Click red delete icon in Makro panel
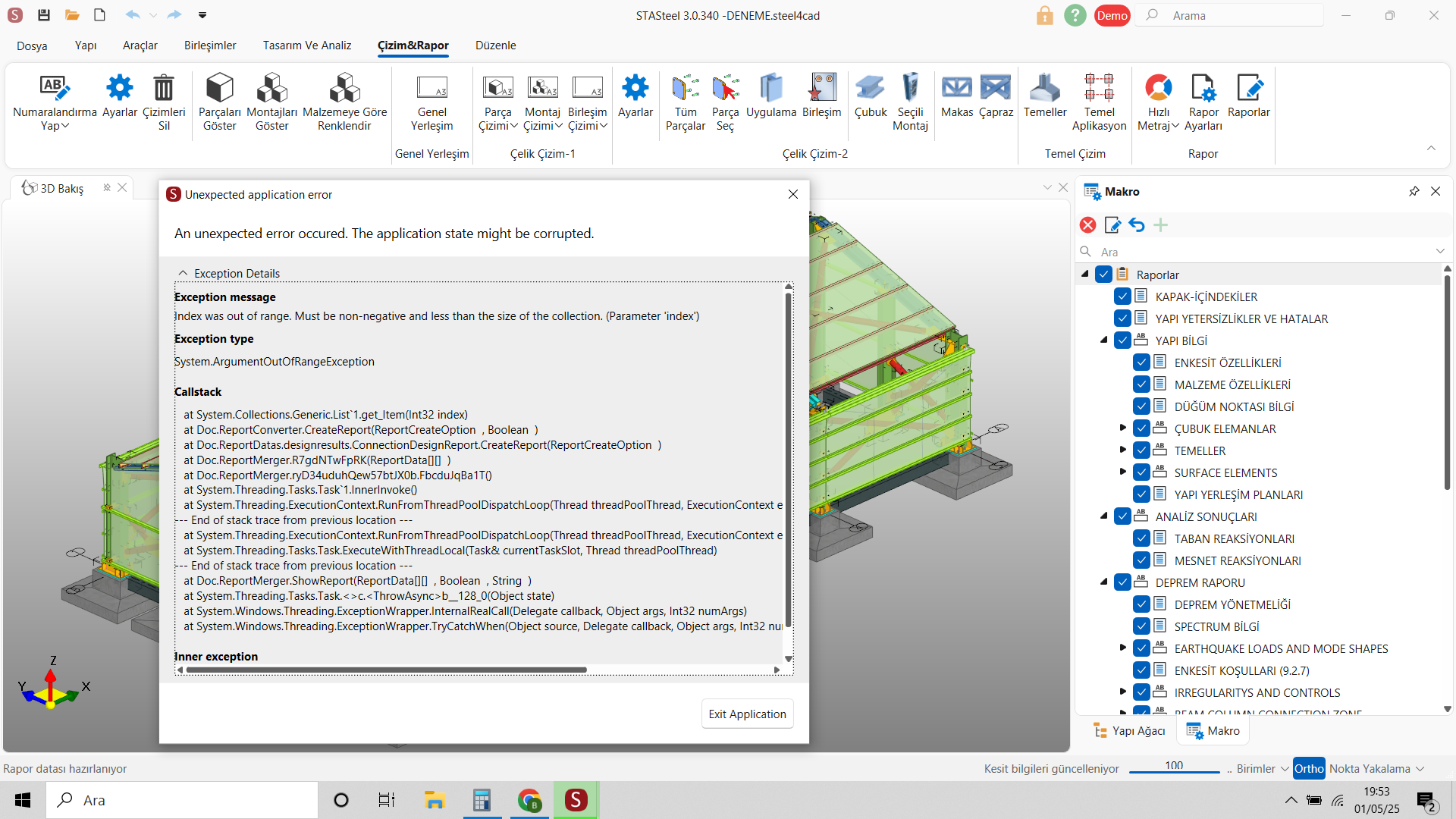This screenshot has height=819, width=1456. coord(1088,225)
